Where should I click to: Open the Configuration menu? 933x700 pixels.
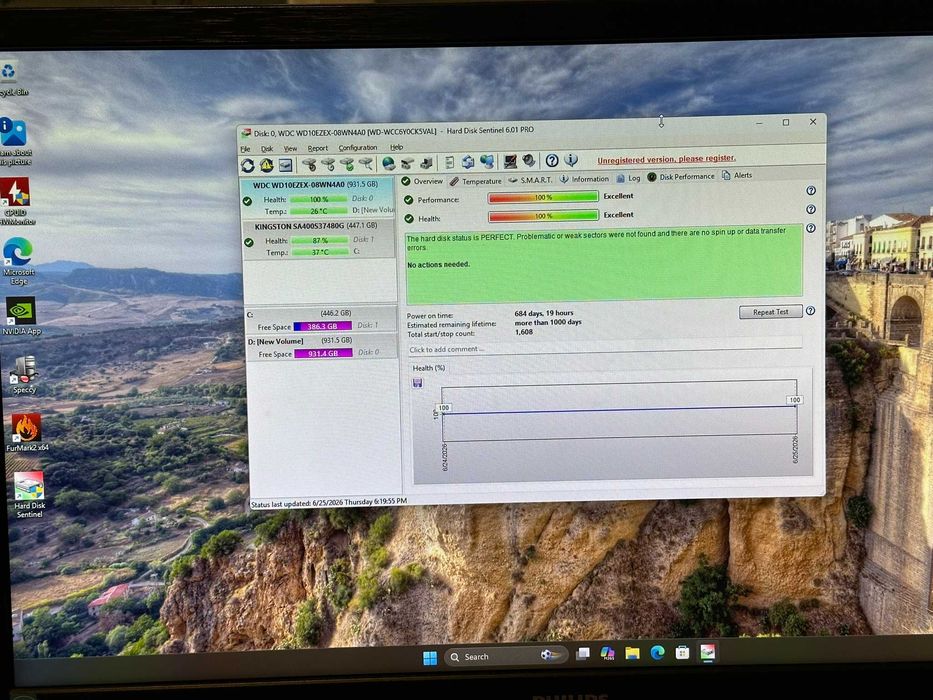tap(358, 148)
